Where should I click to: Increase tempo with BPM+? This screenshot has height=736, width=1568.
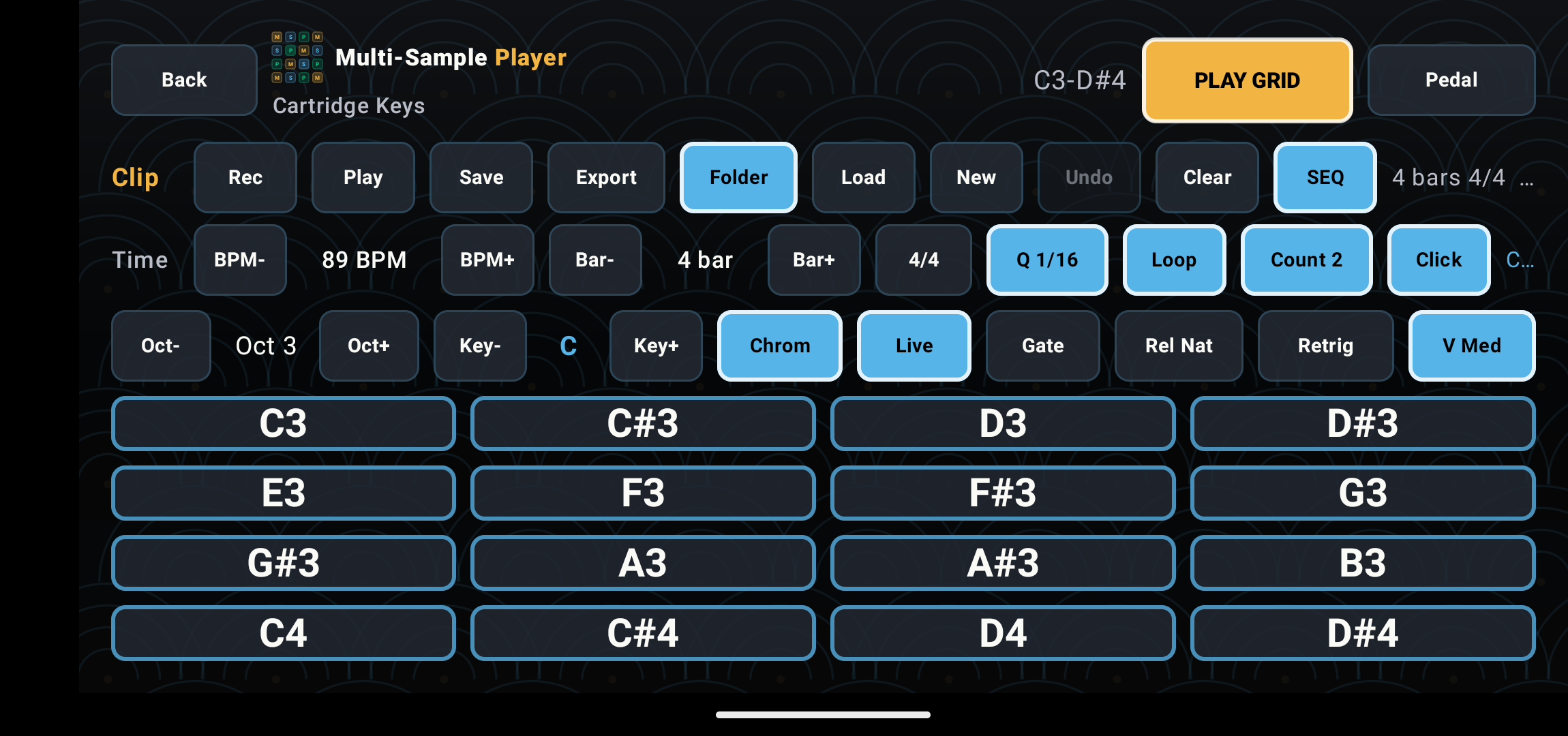coord(487,260)
